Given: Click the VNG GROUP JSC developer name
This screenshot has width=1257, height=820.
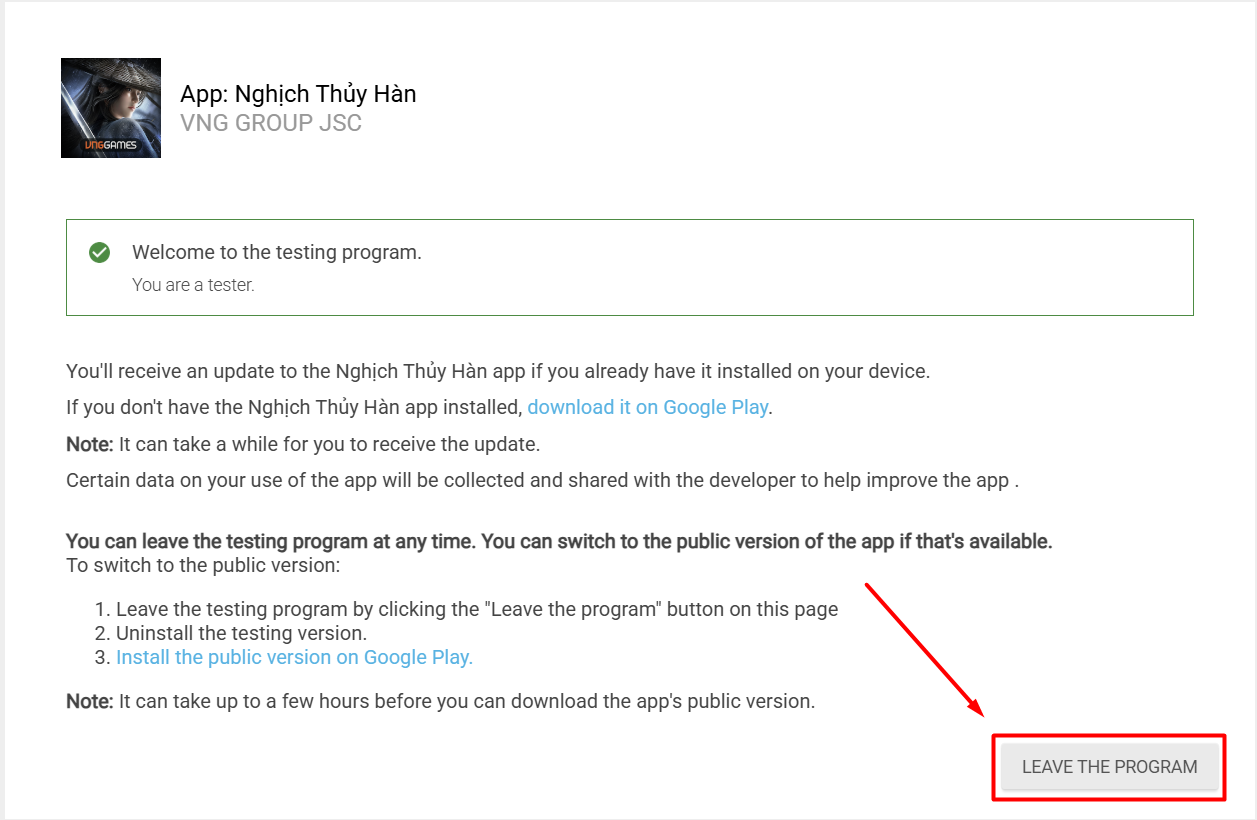Looking at the screenshot, I should (x=271, y=124).
